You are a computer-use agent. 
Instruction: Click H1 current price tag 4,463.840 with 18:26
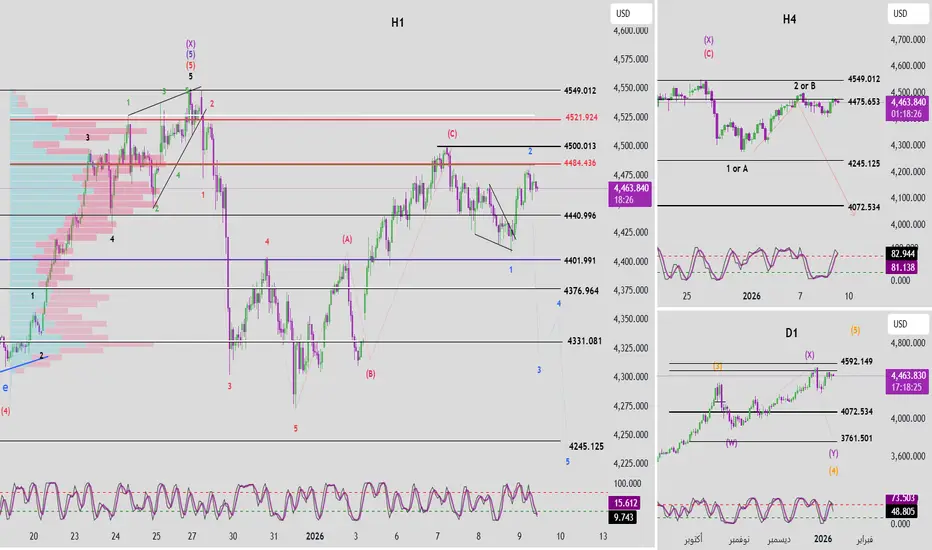coord(630,194)
